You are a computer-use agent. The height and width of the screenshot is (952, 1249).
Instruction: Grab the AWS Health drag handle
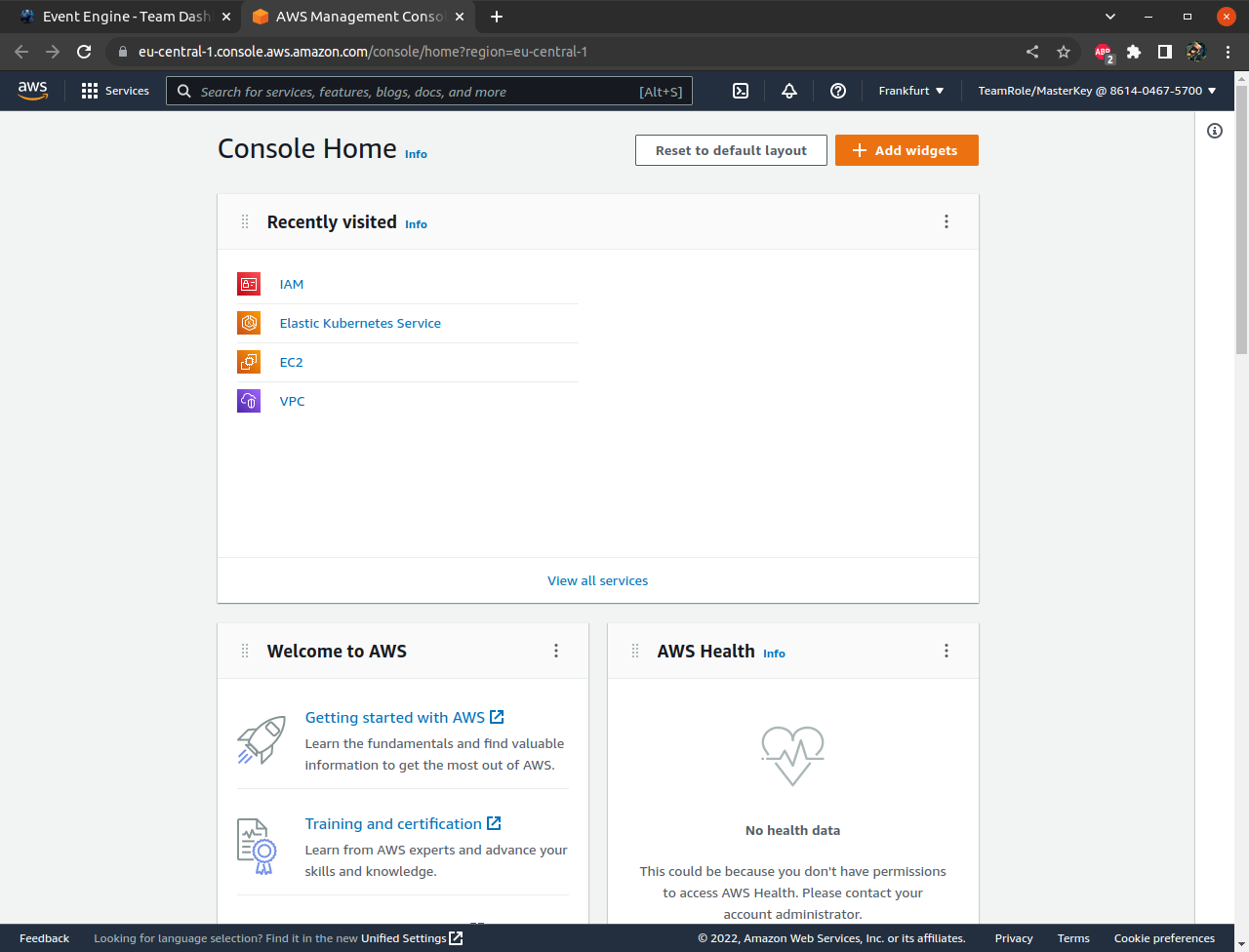pos(635,651)
